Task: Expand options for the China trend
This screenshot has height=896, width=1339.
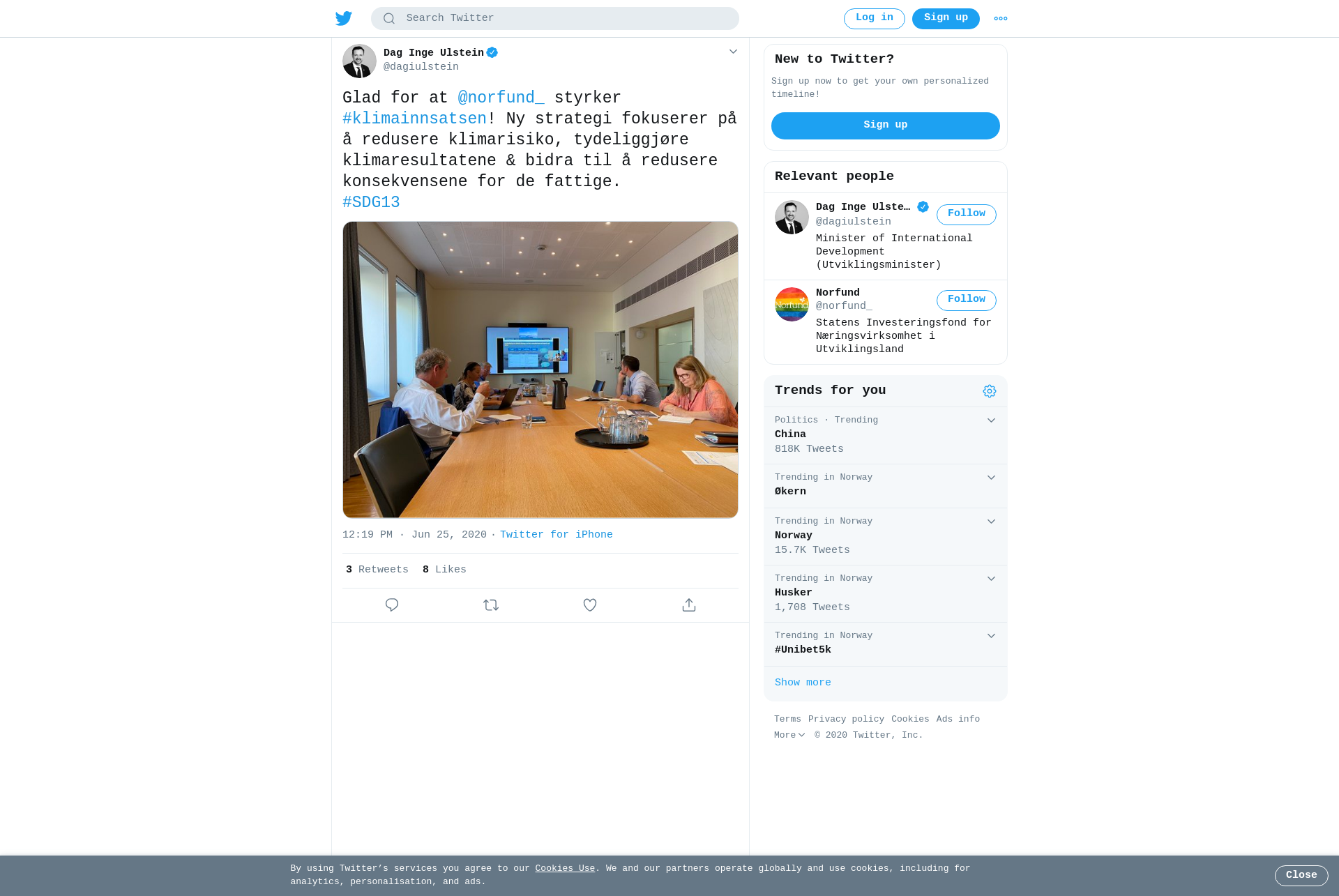Action: [991, 420]
